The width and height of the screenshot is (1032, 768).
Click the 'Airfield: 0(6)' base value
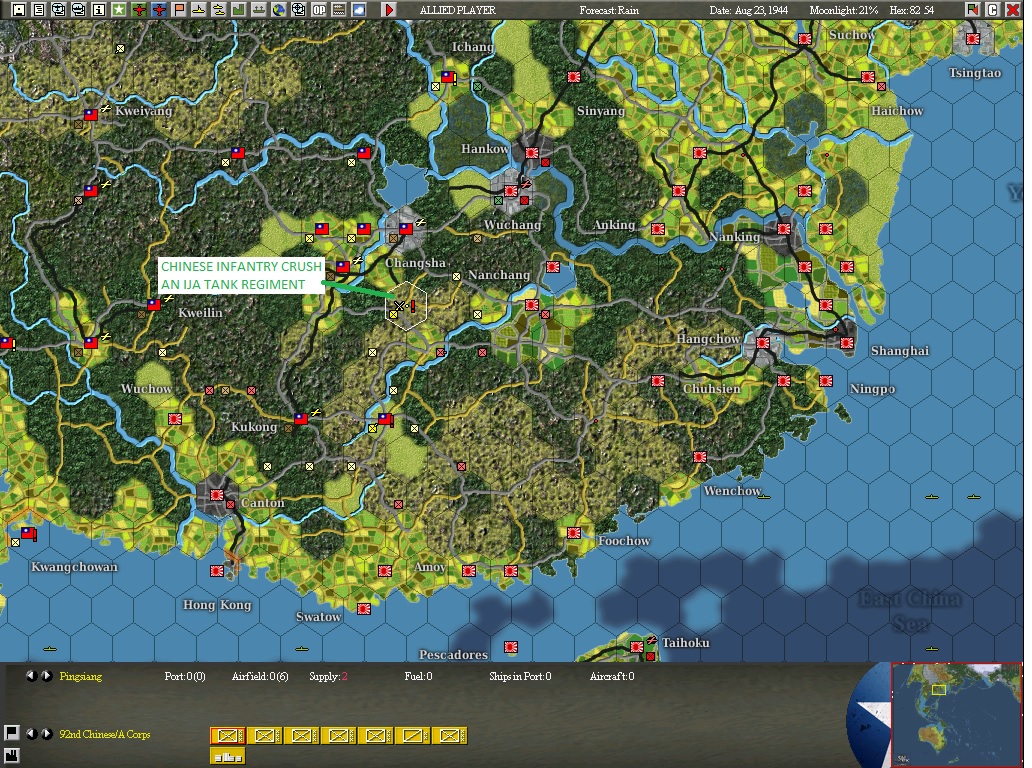point(260,677)
